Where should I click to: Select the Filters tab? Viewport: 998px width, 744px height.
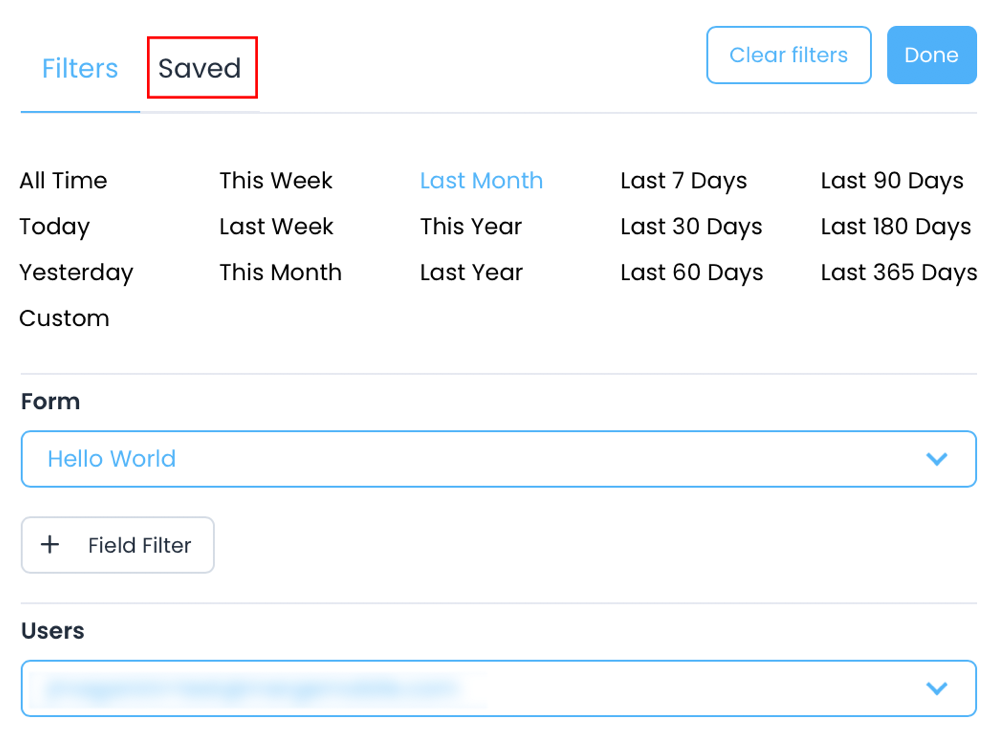click(x=79, y=68)
